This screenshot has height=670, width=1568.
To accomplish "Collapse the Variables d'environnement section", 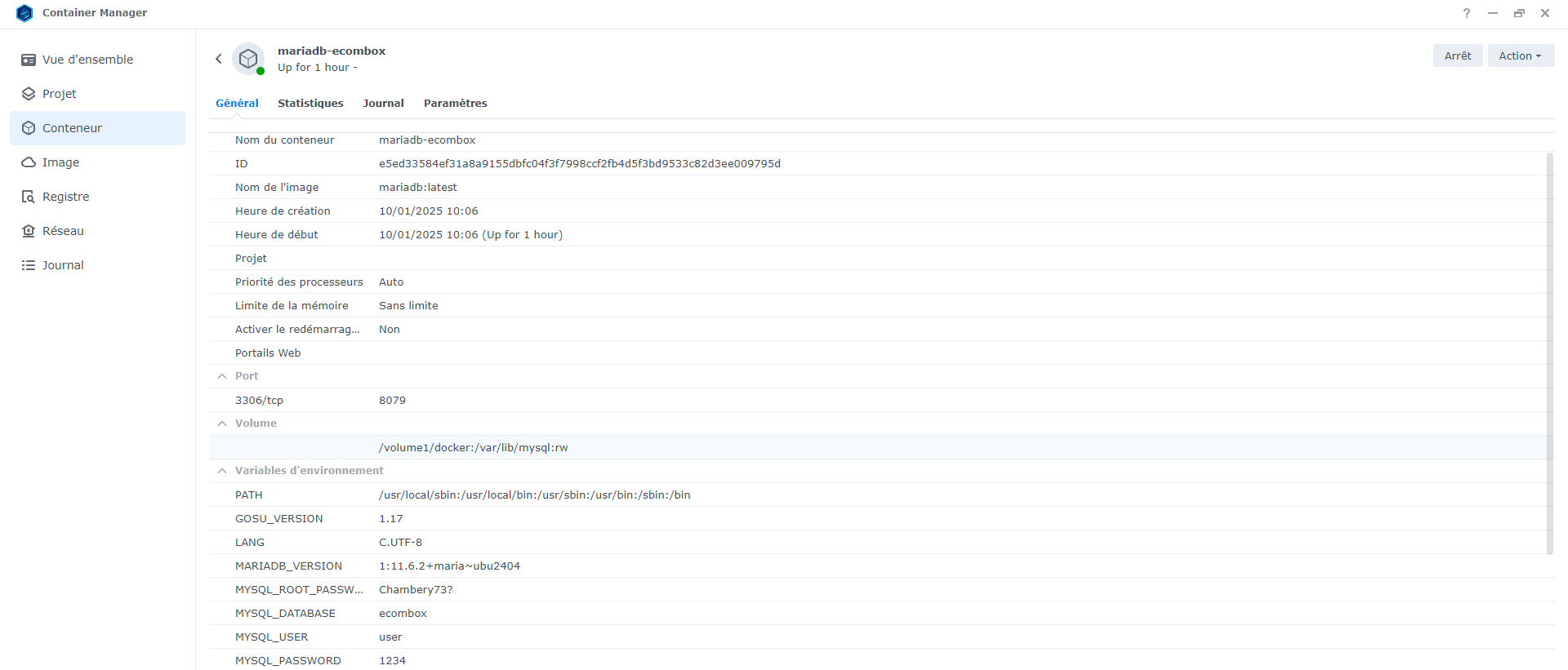I will click(x=222, y=471).
